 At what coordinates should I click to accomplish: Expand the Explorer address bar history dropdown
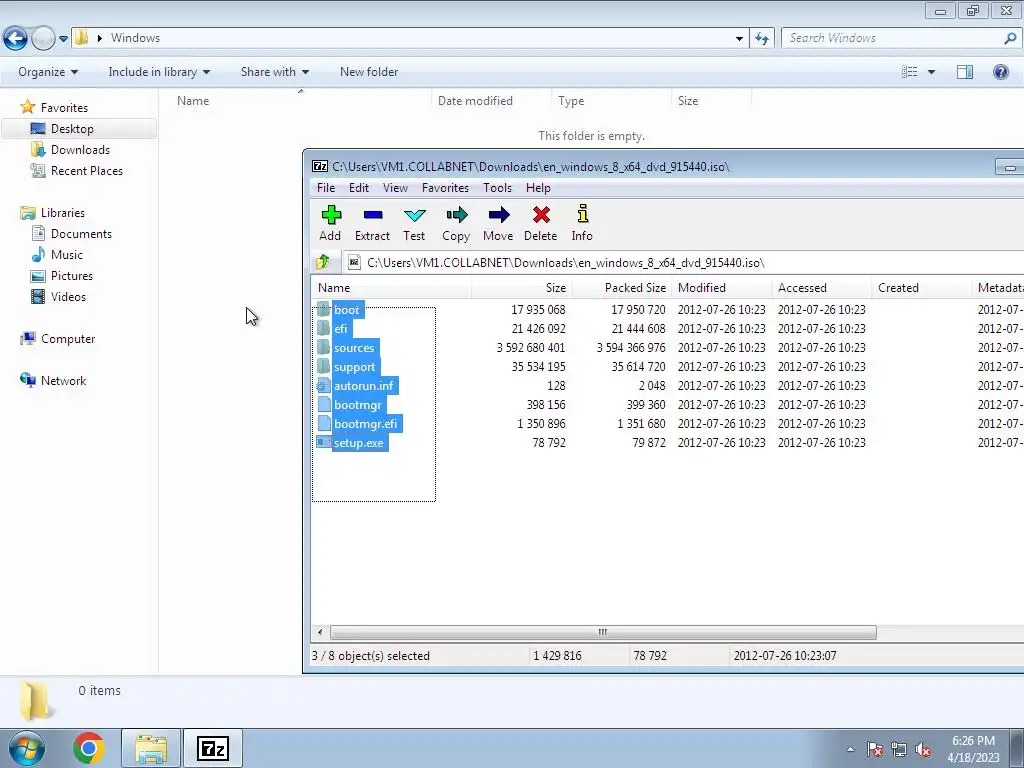tap(739, 39)
